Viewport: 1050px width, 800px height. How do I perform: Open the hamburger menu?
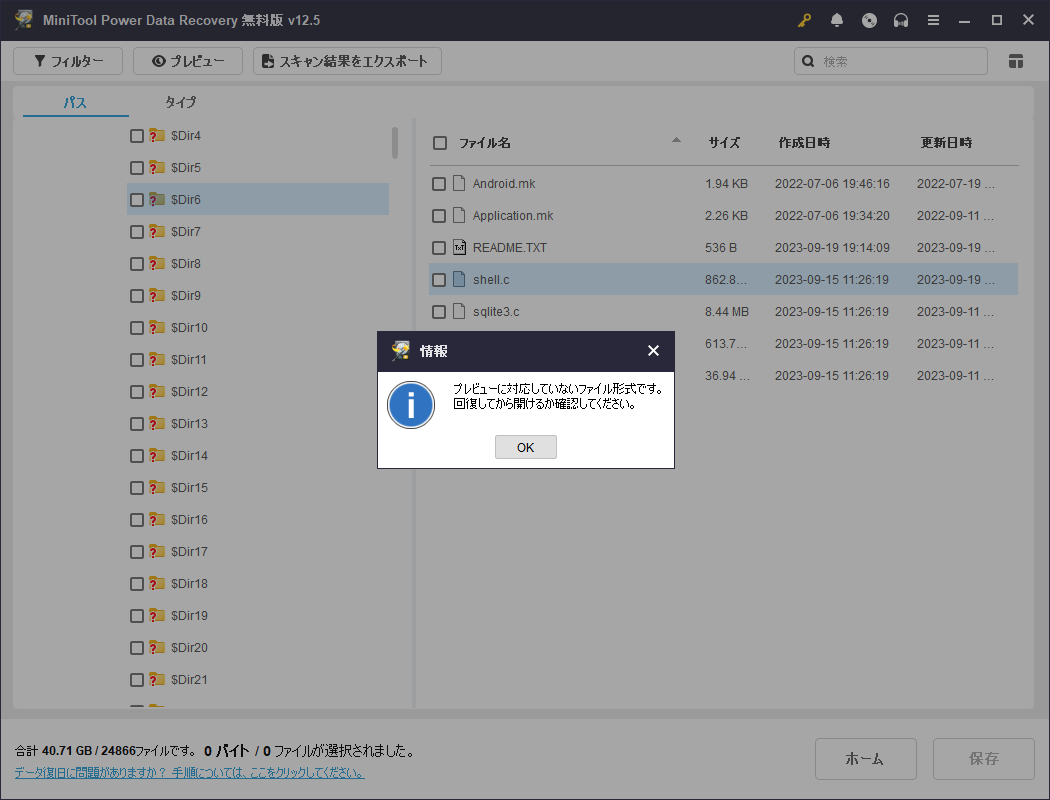[x=933, y=20]
